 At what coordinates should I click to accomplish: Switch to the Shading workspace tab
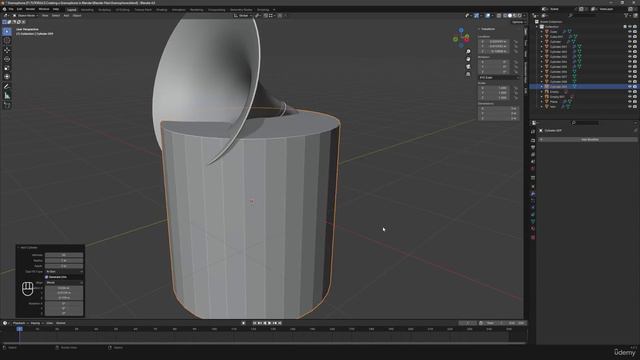pos(162,9)
